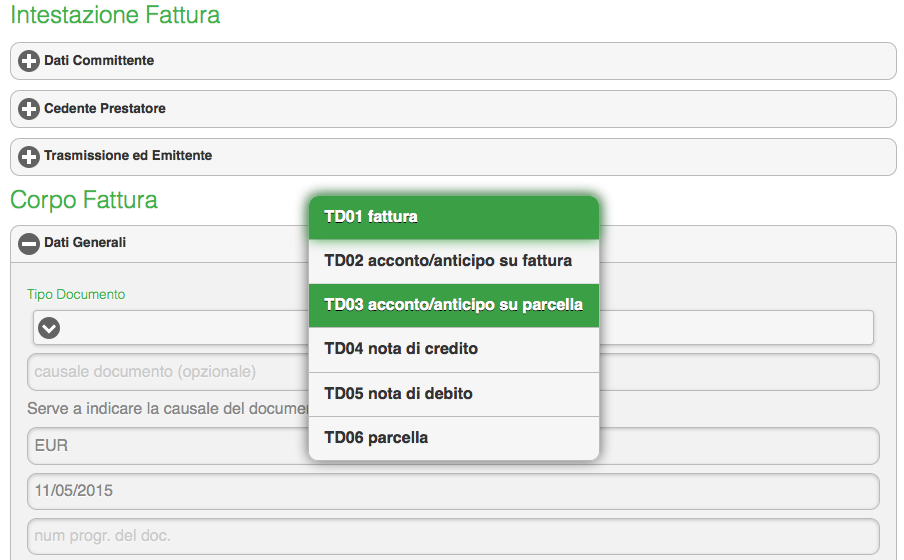The width and height of the screenshot is (904, 560).
Task: Click the plus icon beside Dati Committente
Action: coord(29,61)
